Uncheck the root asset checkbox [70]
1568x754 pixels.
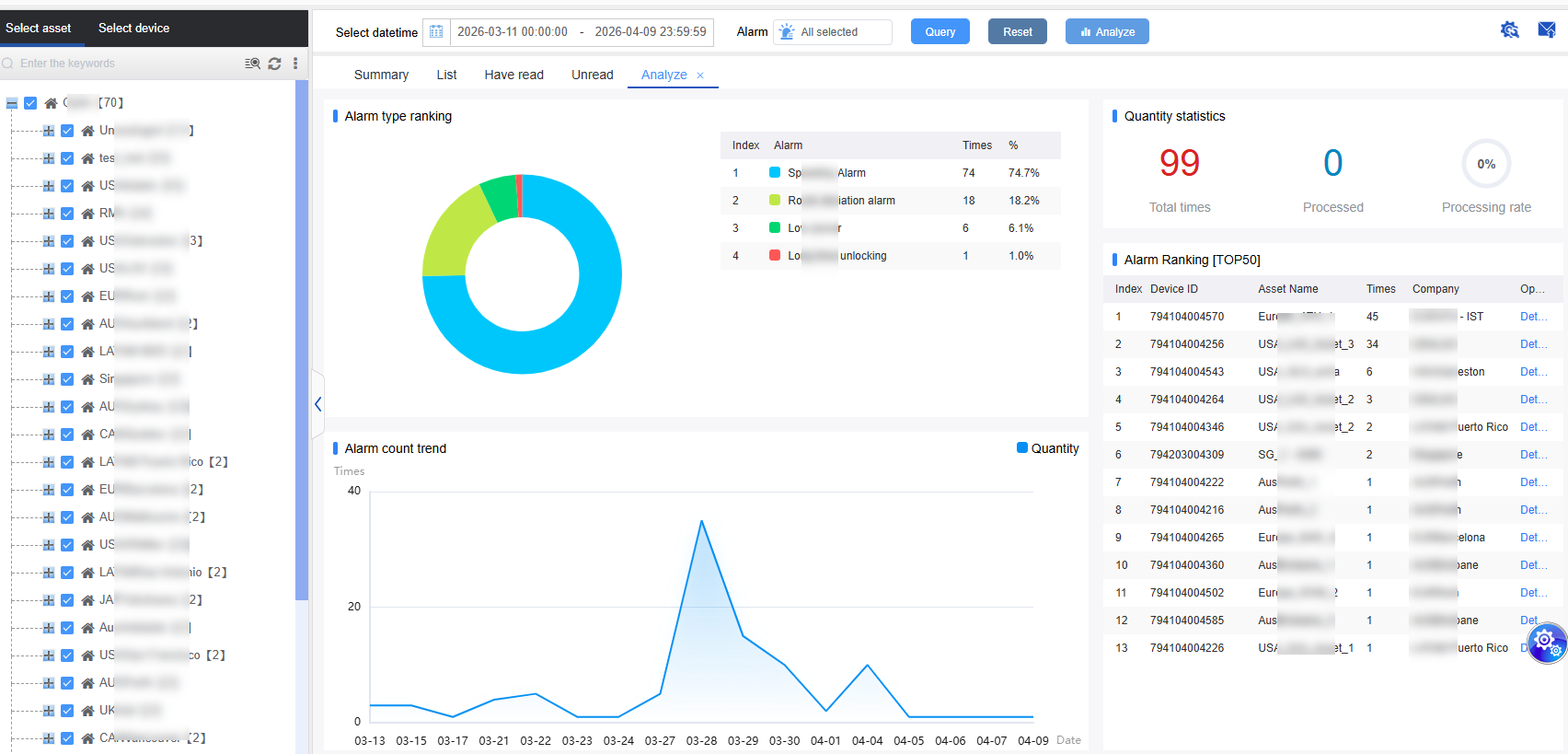[30, 103]
